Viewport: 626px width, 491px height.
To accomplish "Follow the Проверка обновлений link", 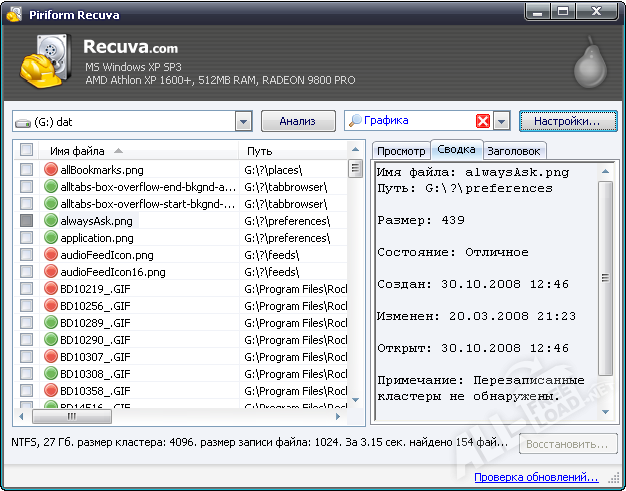I will pyautogui.click(x=536, y=477).
